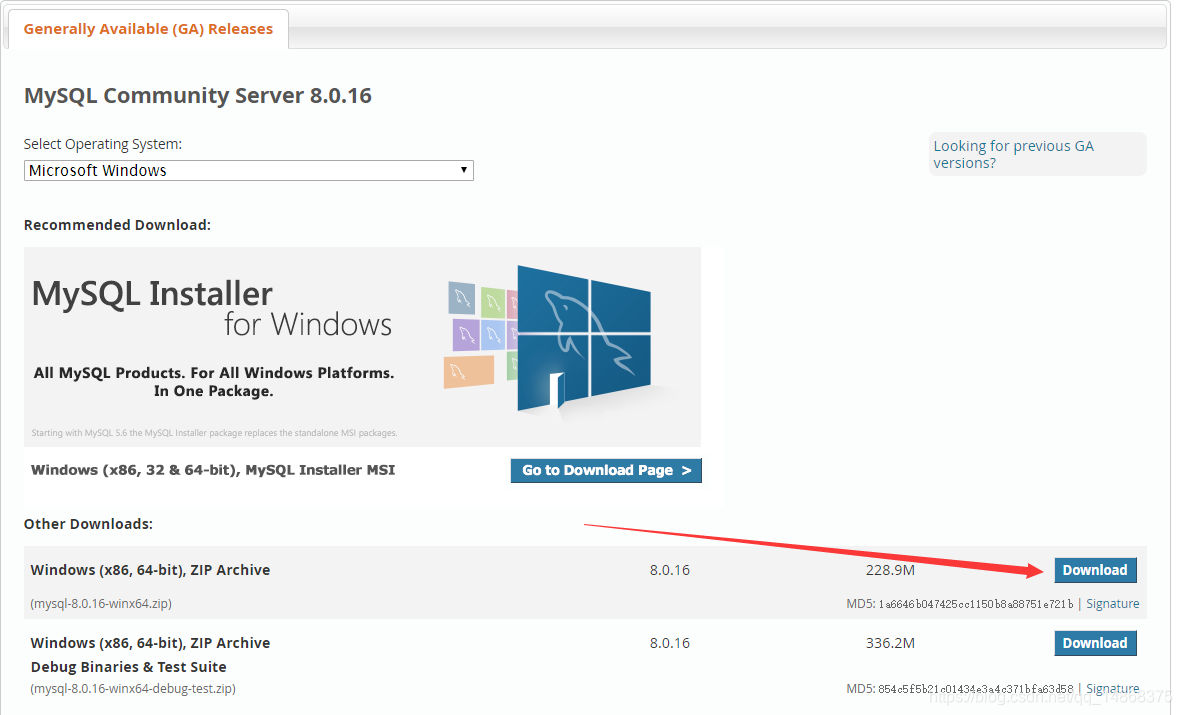Screen dimensions: 1182x715
Task: Click the Go to Download Page button
Action: click(x=606, y=471)
